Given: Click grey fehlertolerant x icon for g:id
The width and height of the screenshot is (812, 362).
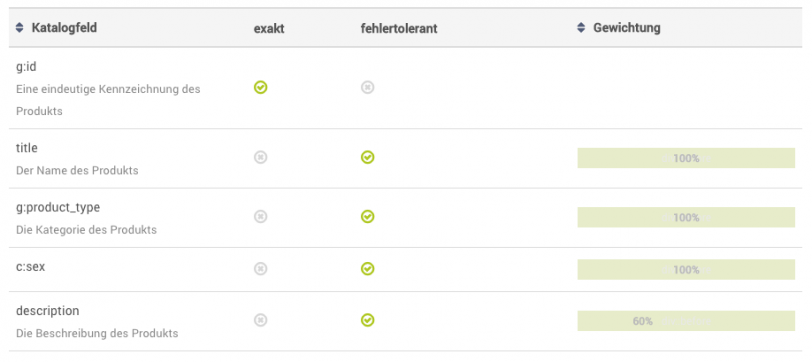Looking at the screenshot, I should (367, 88).
